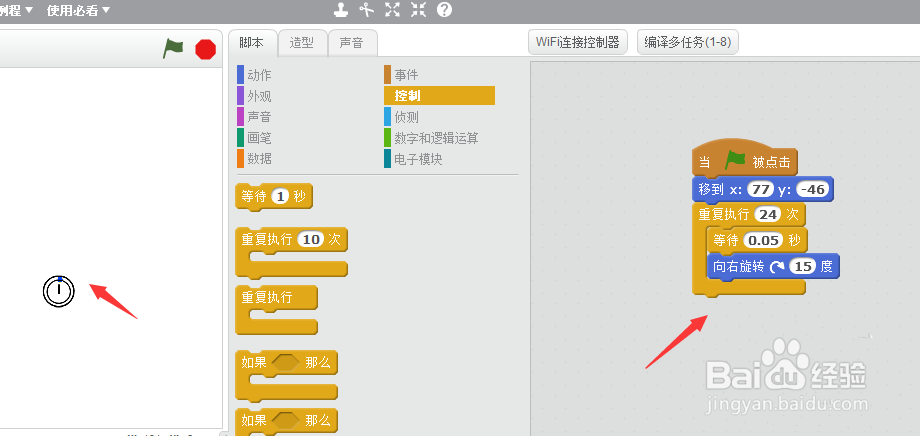
Task: Select the grow sprite tool
Action: pos(393,9)
